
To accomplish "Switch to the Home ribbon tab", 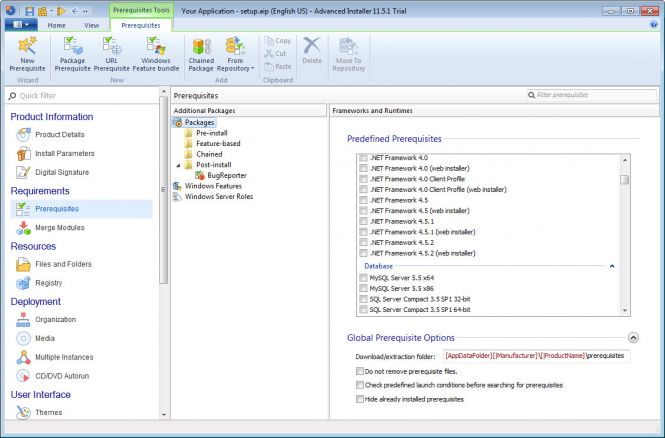I will click(x=56, y=23).
